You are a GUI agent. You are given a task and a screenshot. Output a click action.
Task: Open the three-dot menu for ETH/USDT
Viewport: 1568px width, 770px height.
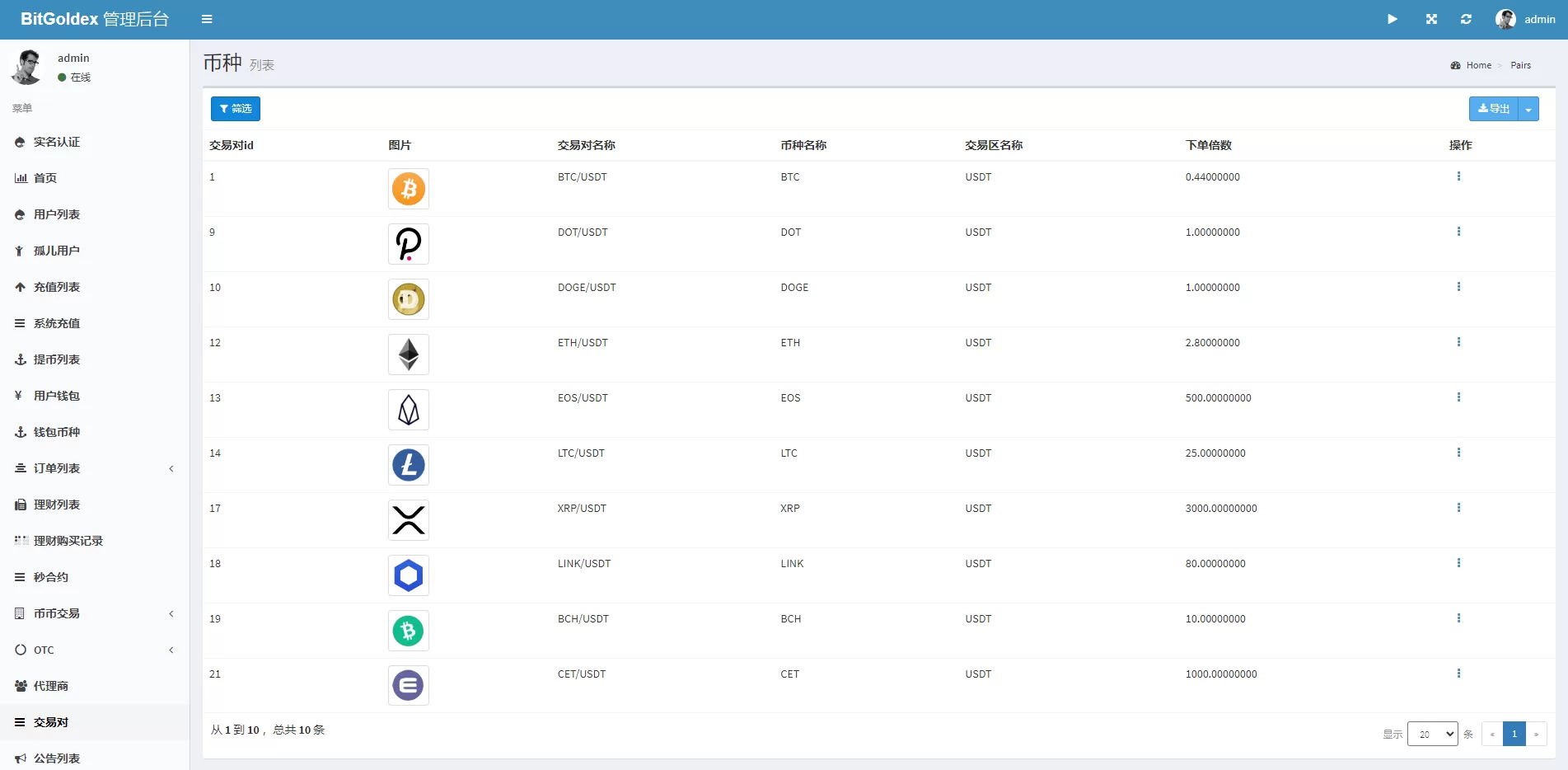point(1458,342)
